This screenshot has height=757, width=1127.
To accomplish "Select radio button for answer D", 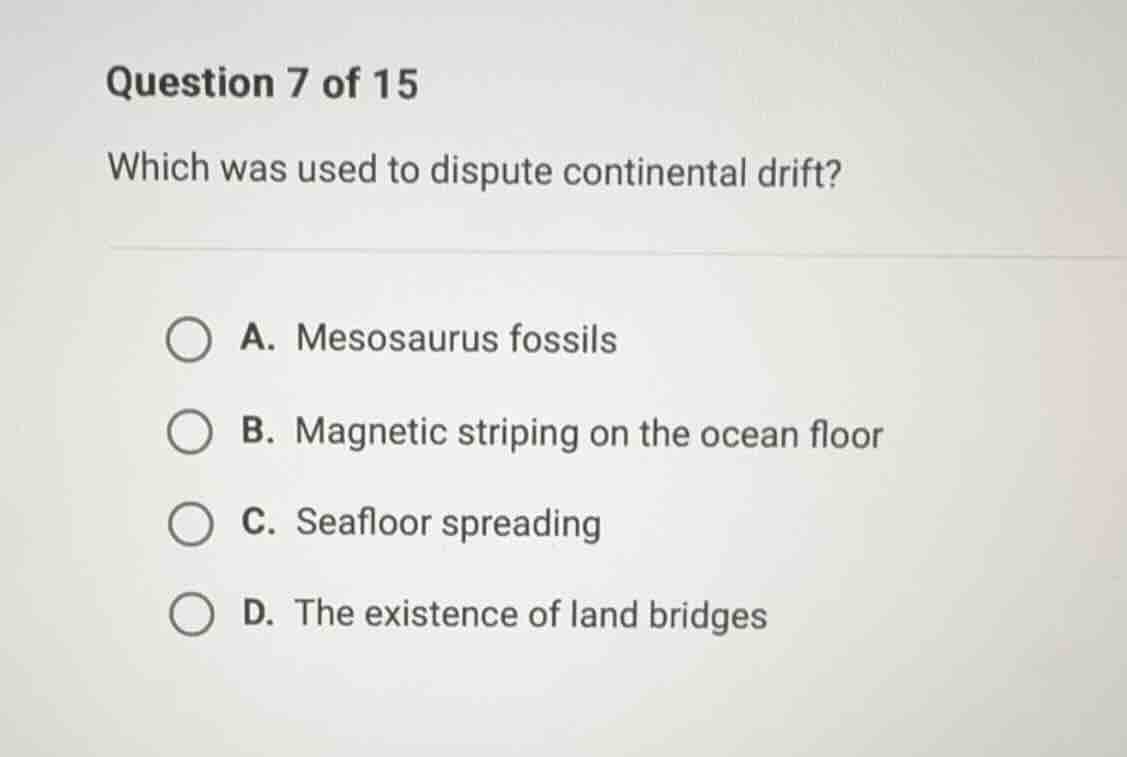I will (x=191, y=614).
